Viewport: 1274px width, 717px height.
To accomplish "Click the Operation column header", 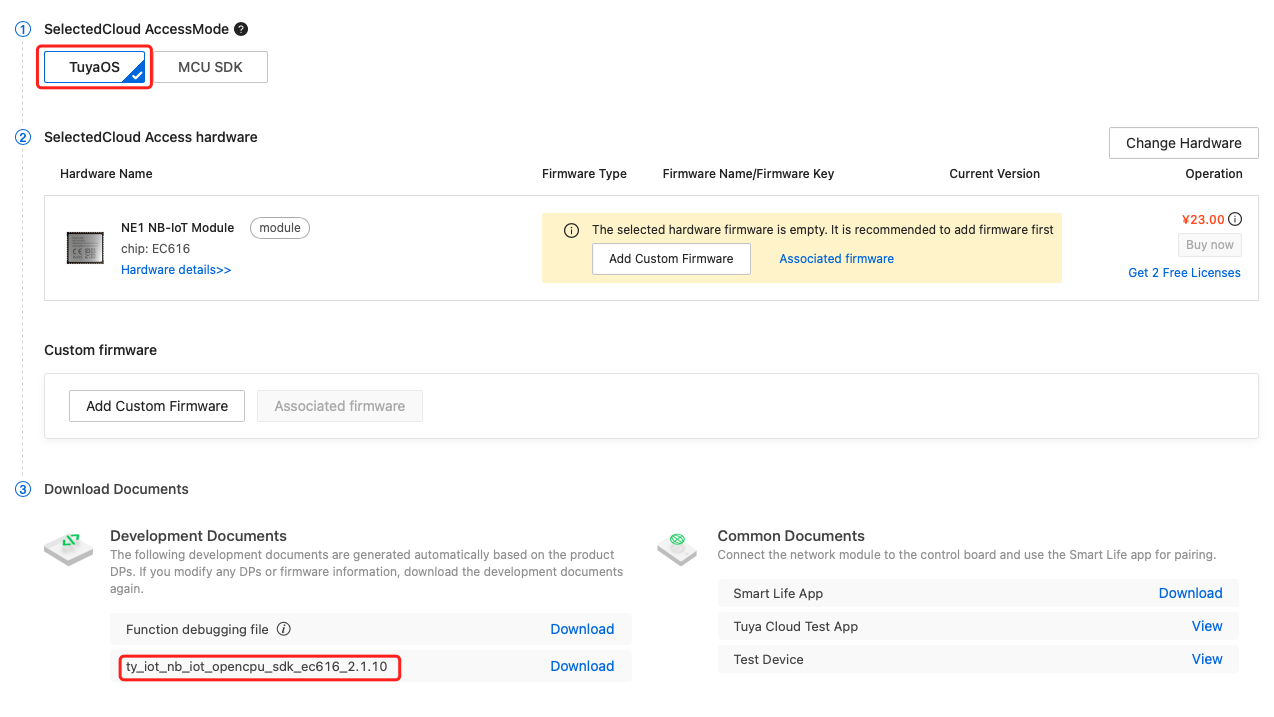I will (1214, 174).
